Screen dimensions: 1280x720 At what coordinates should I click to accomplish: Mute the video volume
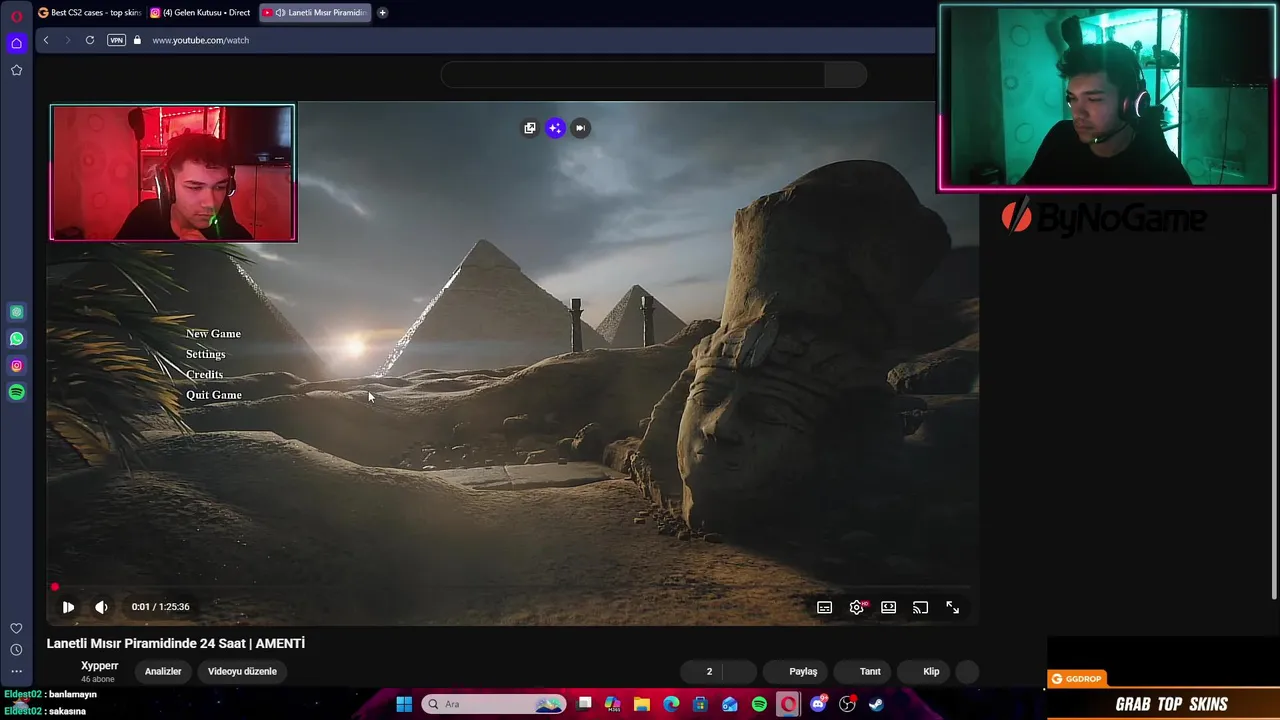pyautogui.click(x=101, y=607)
